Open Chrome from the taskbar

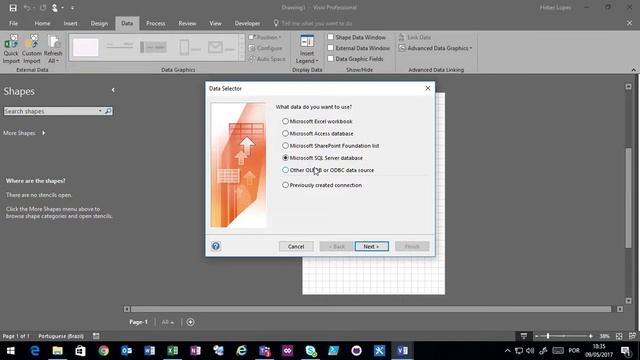[x=103, y=351]
